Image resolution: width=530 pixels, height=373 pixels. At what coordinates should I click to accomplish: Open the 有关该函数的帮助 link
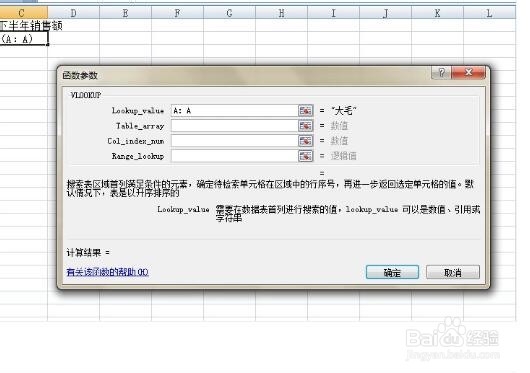[x=107, y=272]
